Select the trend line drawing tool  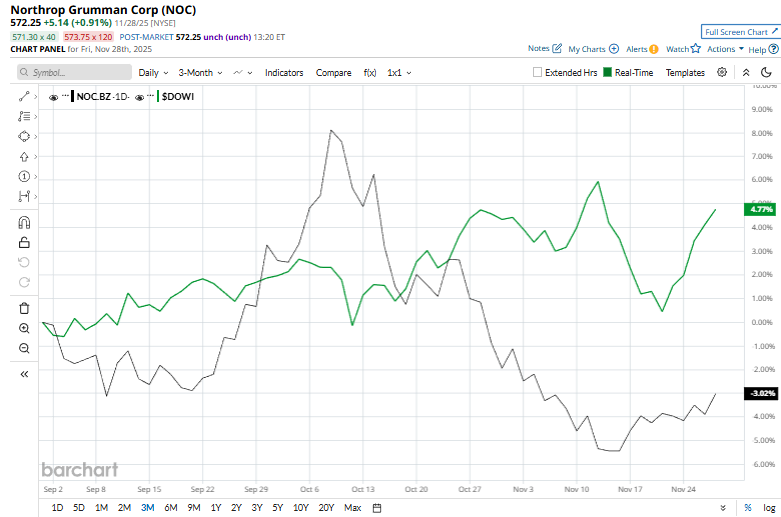click(x=24, y=97)
